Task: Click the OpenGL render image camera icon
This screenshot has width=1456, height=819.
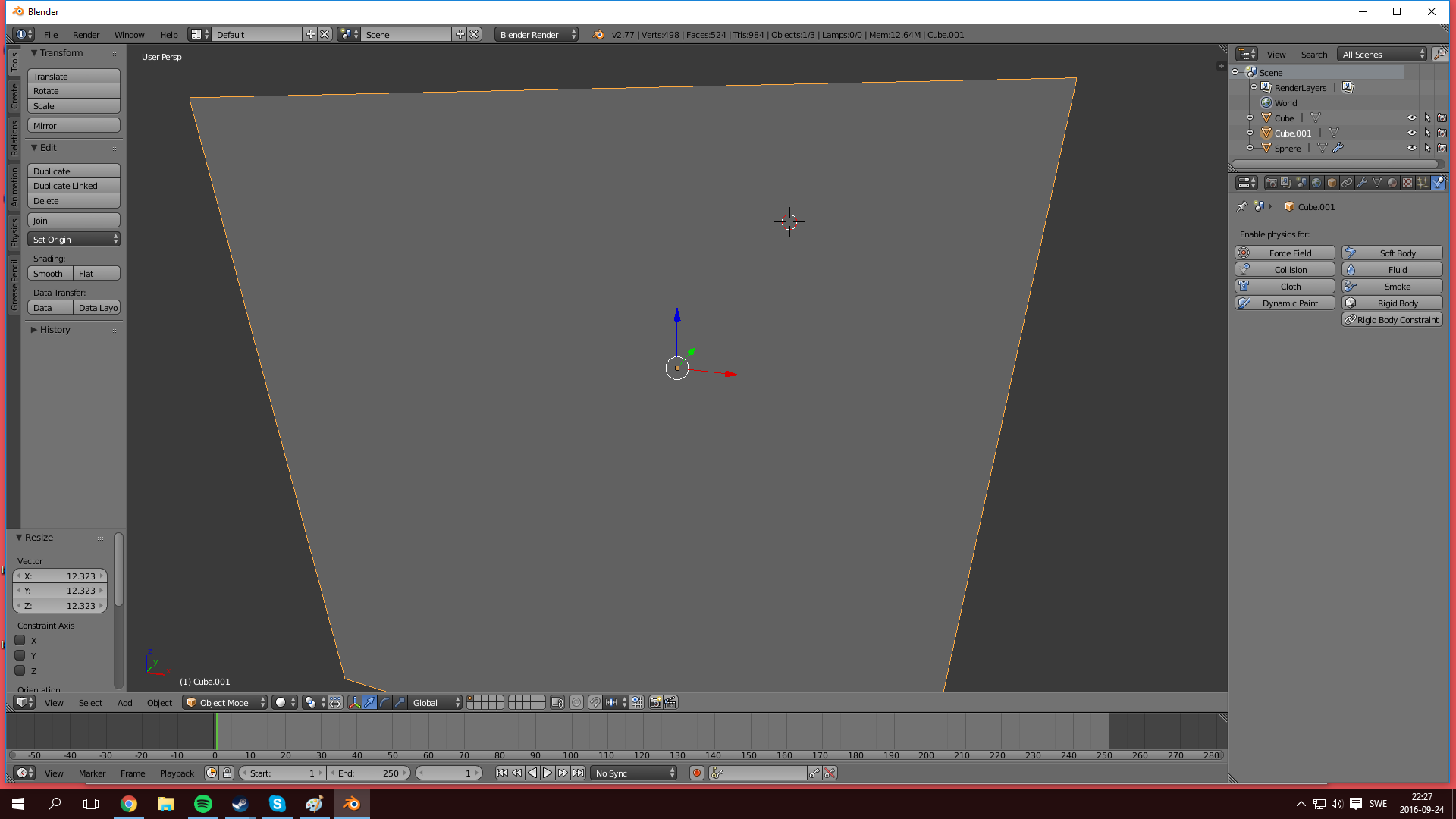Action: (x=655, y=703)
